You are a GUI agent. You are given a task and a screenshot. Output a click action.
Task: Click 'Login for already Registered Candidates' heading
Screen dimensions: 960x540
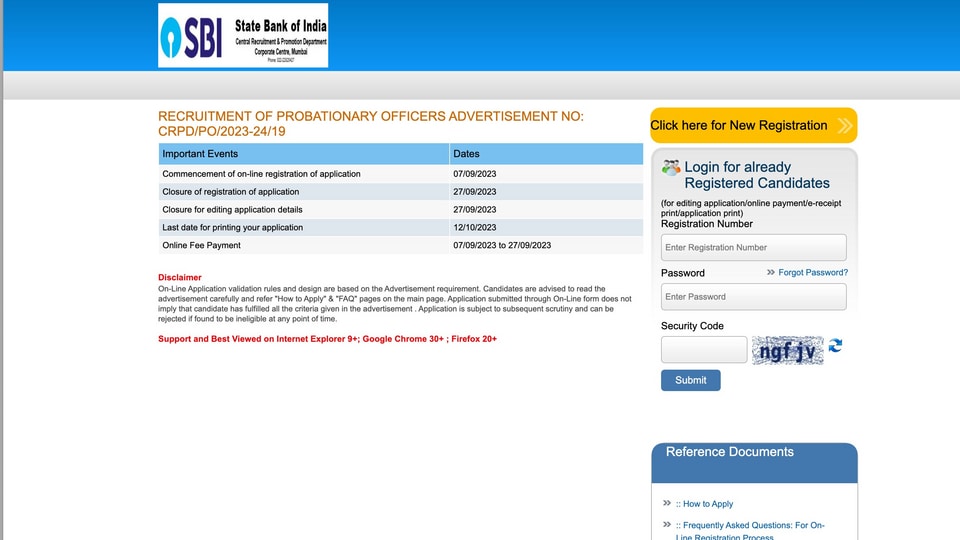tap(757, 175)
